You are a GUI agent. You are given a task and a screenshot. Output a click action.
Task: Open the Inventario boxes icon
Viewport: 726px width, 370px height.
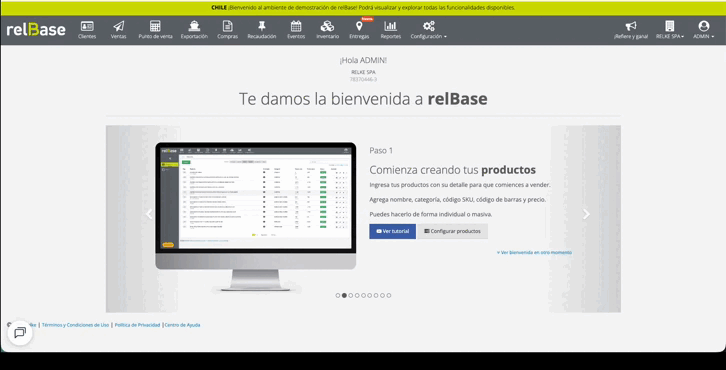click(327, 26)
